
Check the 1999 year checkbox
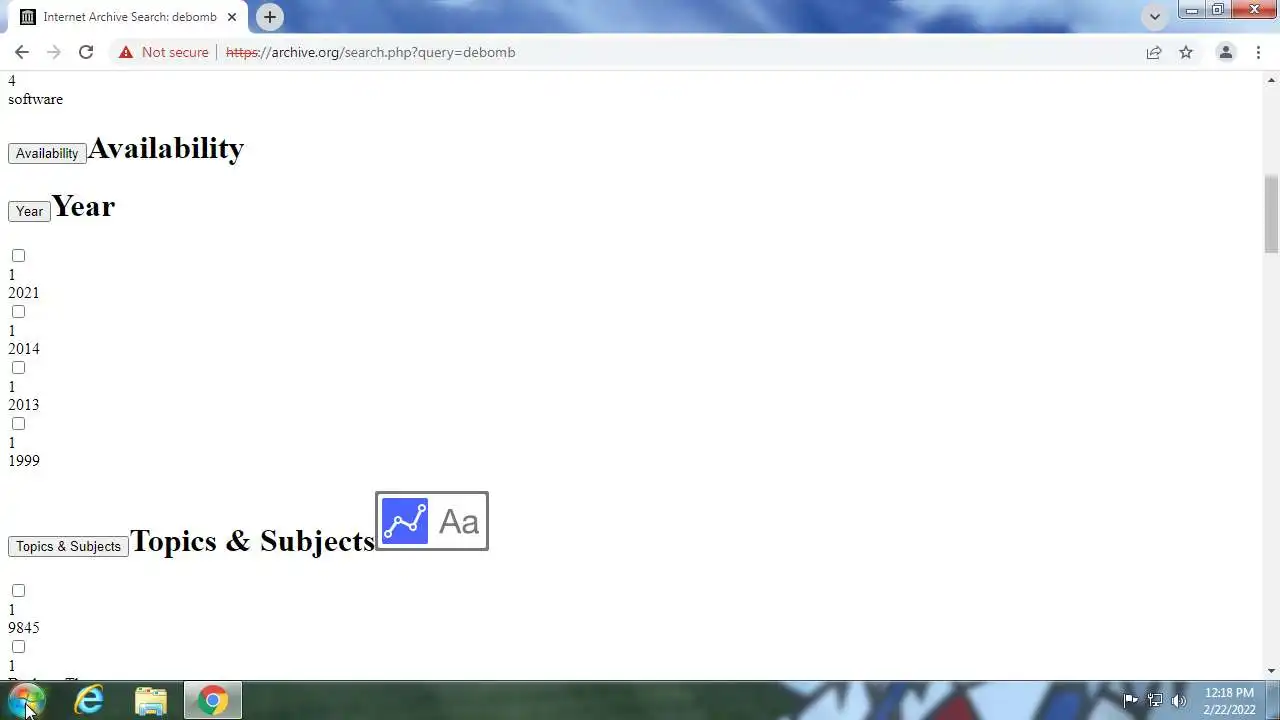point(18,424)
